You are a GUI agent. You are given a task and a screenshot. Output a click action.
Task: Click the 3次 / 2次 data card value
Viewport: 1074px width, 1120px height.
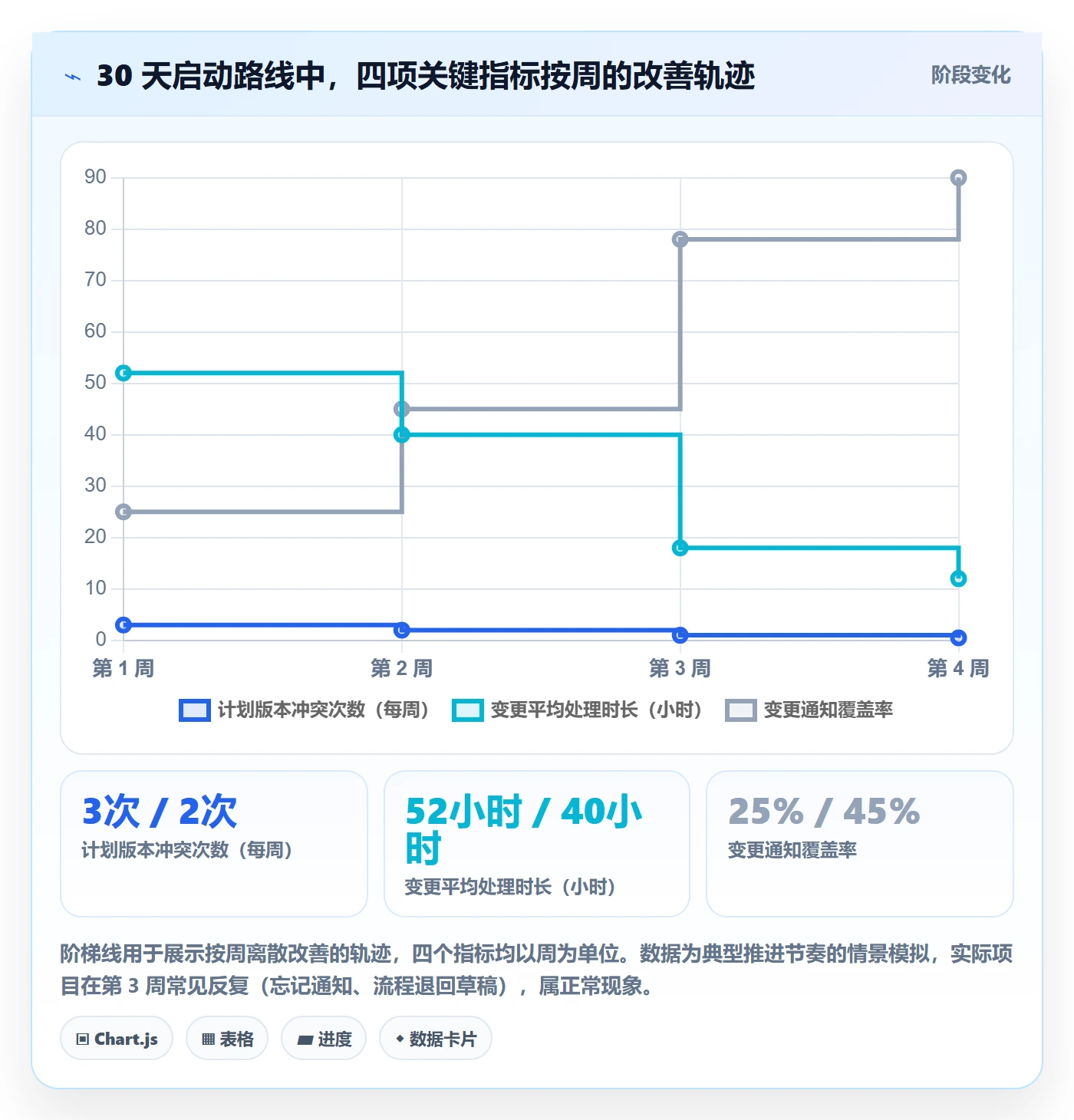click(160, 812)
